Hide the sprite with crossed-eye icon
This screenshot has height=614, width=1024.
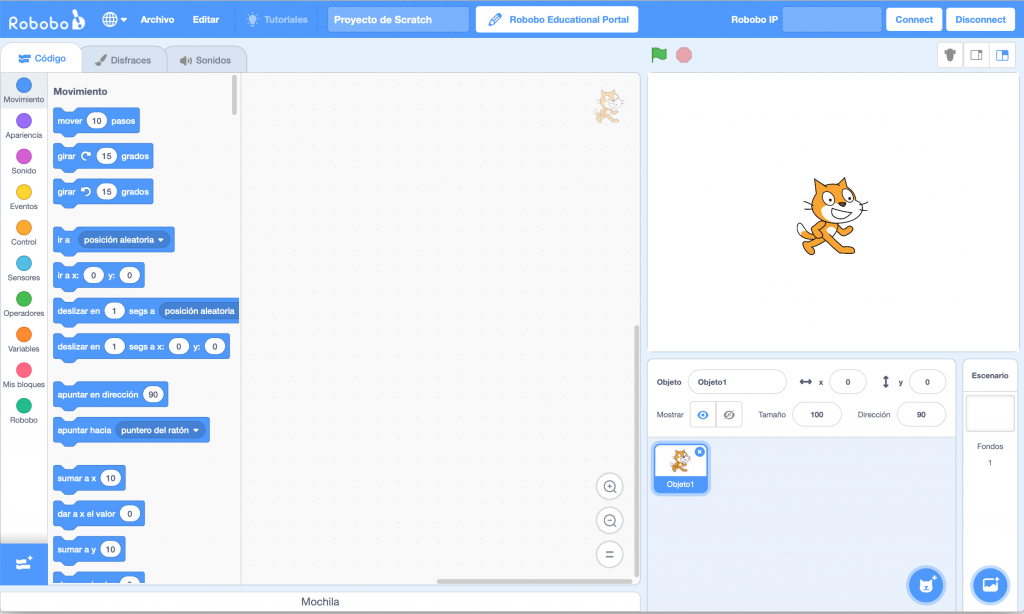tap(729, 414)
